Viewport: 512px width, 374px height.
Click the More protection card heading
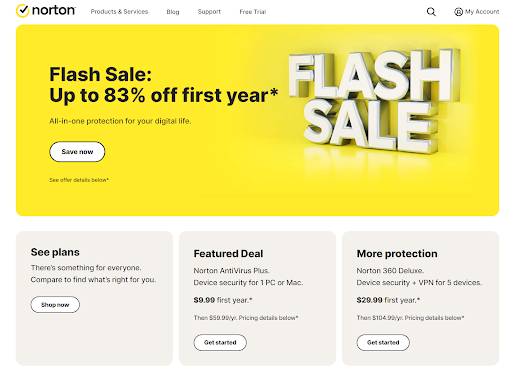397,254
